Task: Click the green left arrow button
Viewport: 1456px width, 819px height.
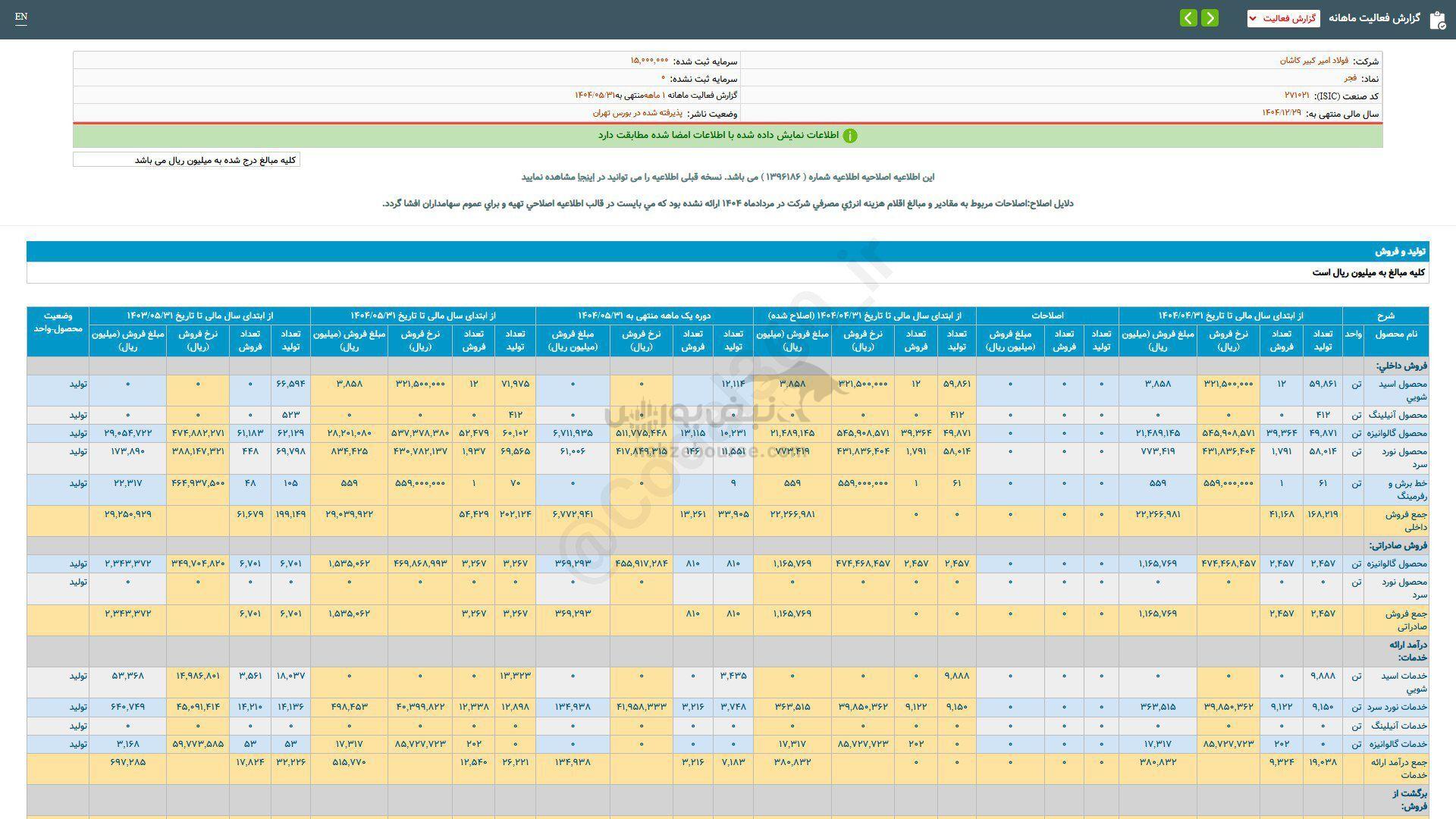Action: click(1188, 17)
